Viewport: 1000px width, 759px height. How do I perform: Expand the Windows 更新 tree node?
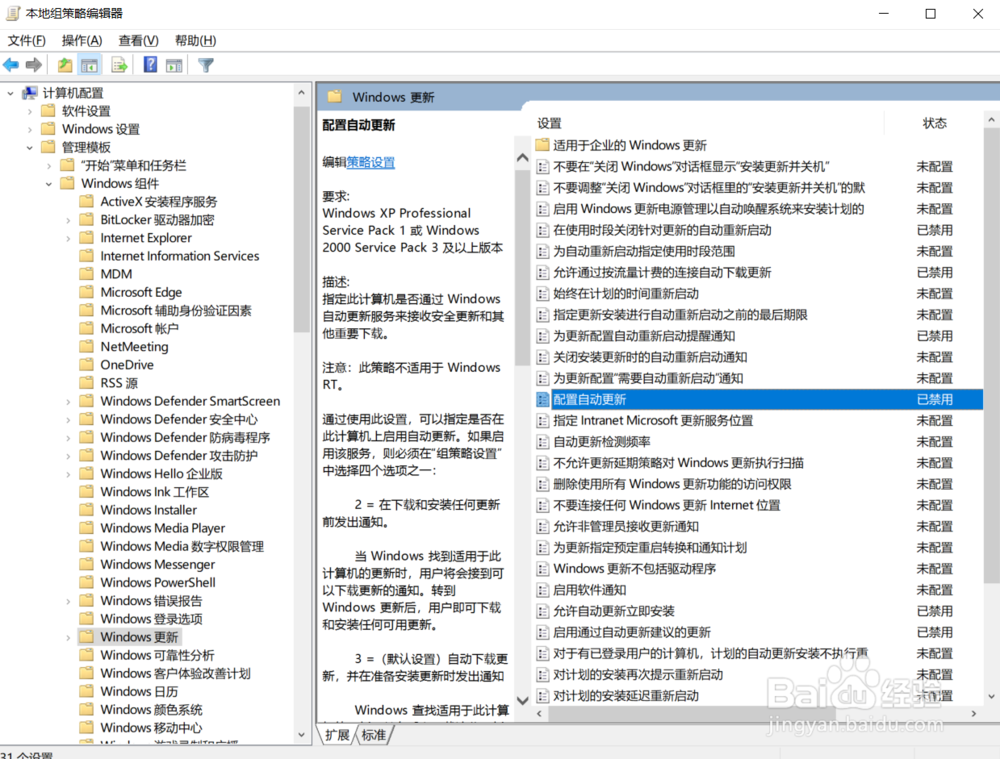point(68,637)
